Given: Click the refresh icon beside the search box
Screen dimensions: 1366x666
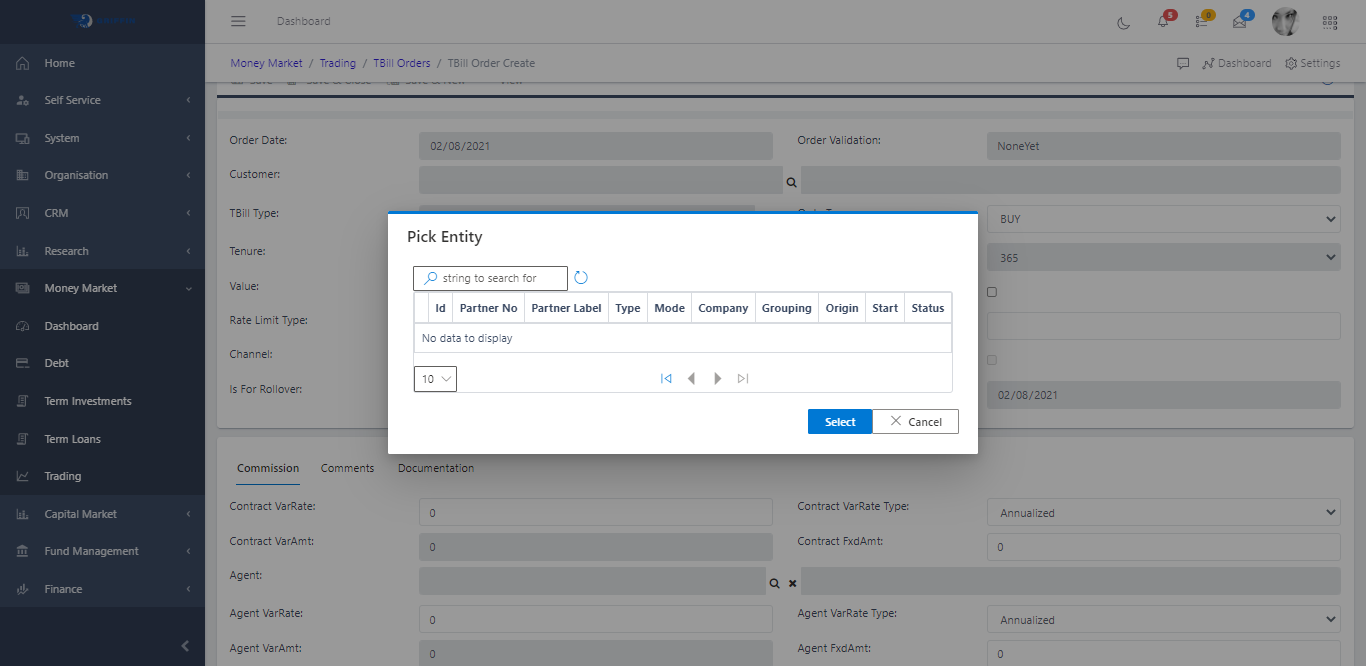Looking at the screenshot, I should coord(581,278).
